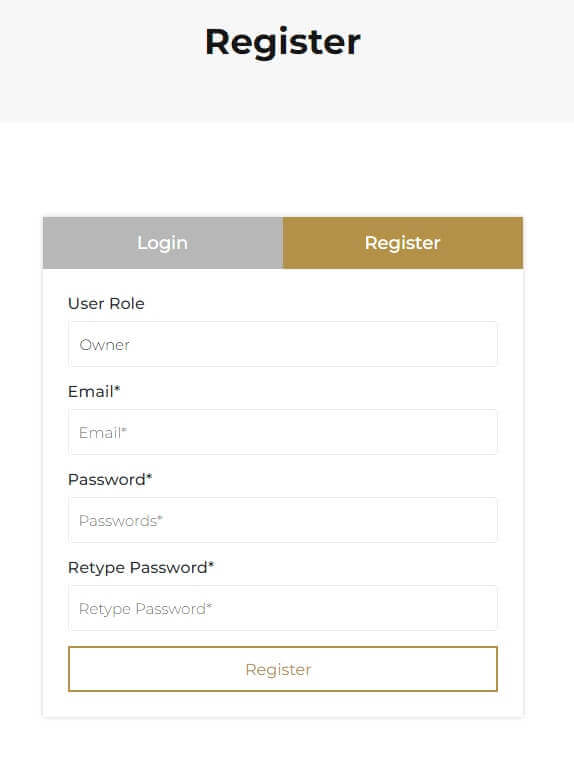Expand the combo box showing Owner
This screenshot has height=758, width=574.
pyautogui.click(x=283, y=344)
